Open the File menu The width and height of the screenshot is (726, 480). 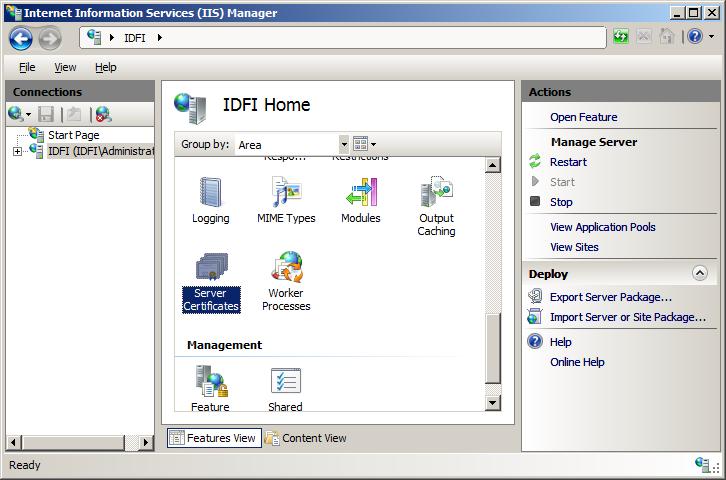click(27, 67)
